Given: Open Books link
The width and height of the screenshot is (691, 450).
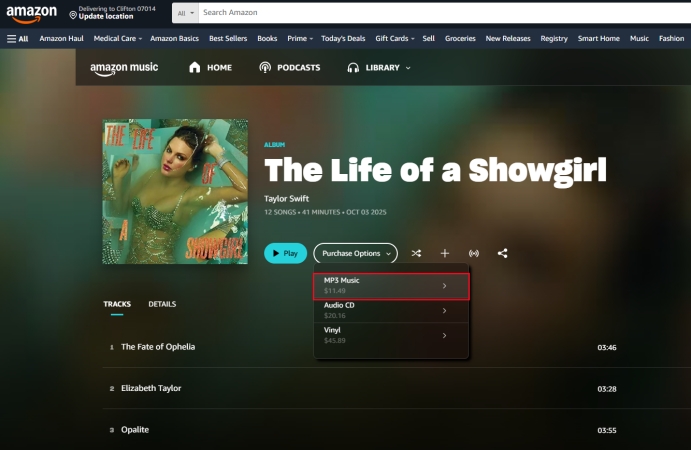Looking at the screenshot, I should coord(267,39).
